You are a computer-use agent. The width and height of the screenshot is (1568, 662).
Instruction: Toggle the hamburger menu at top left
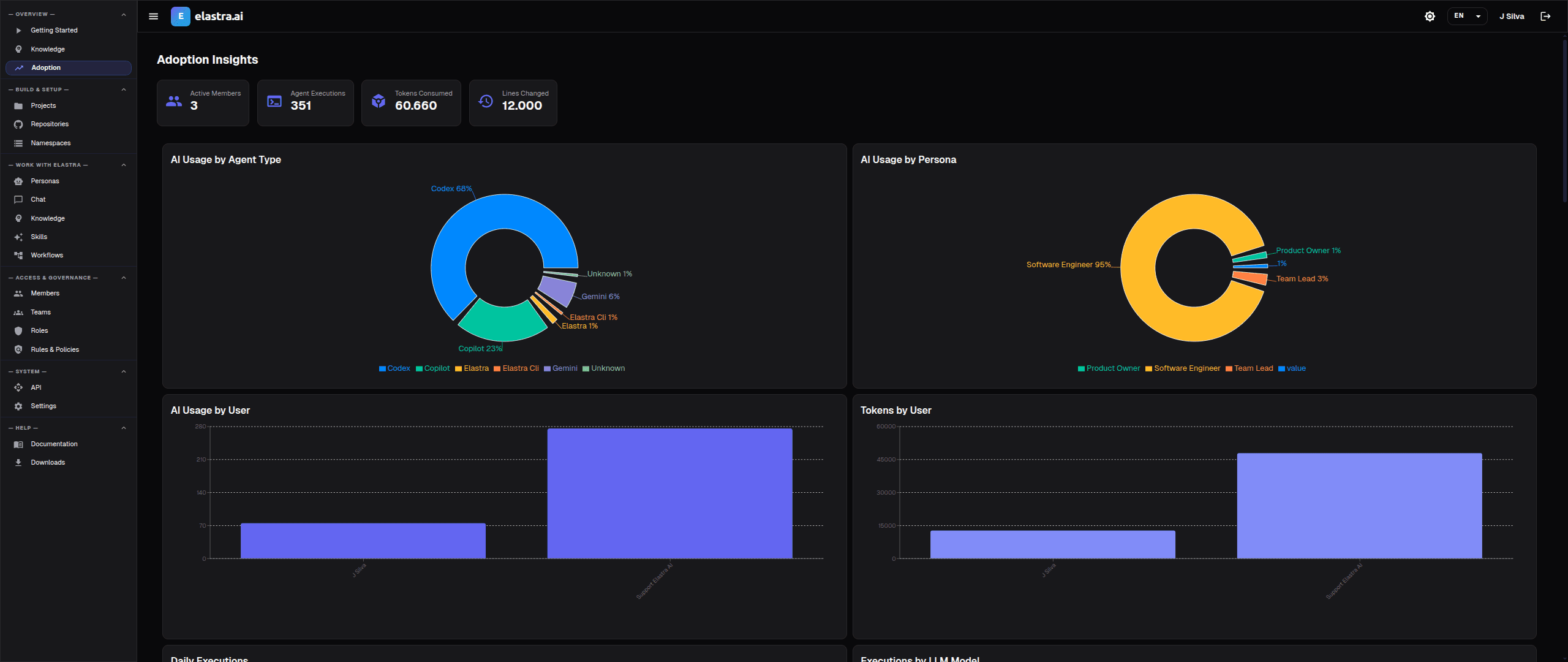[x=153, y=17]
